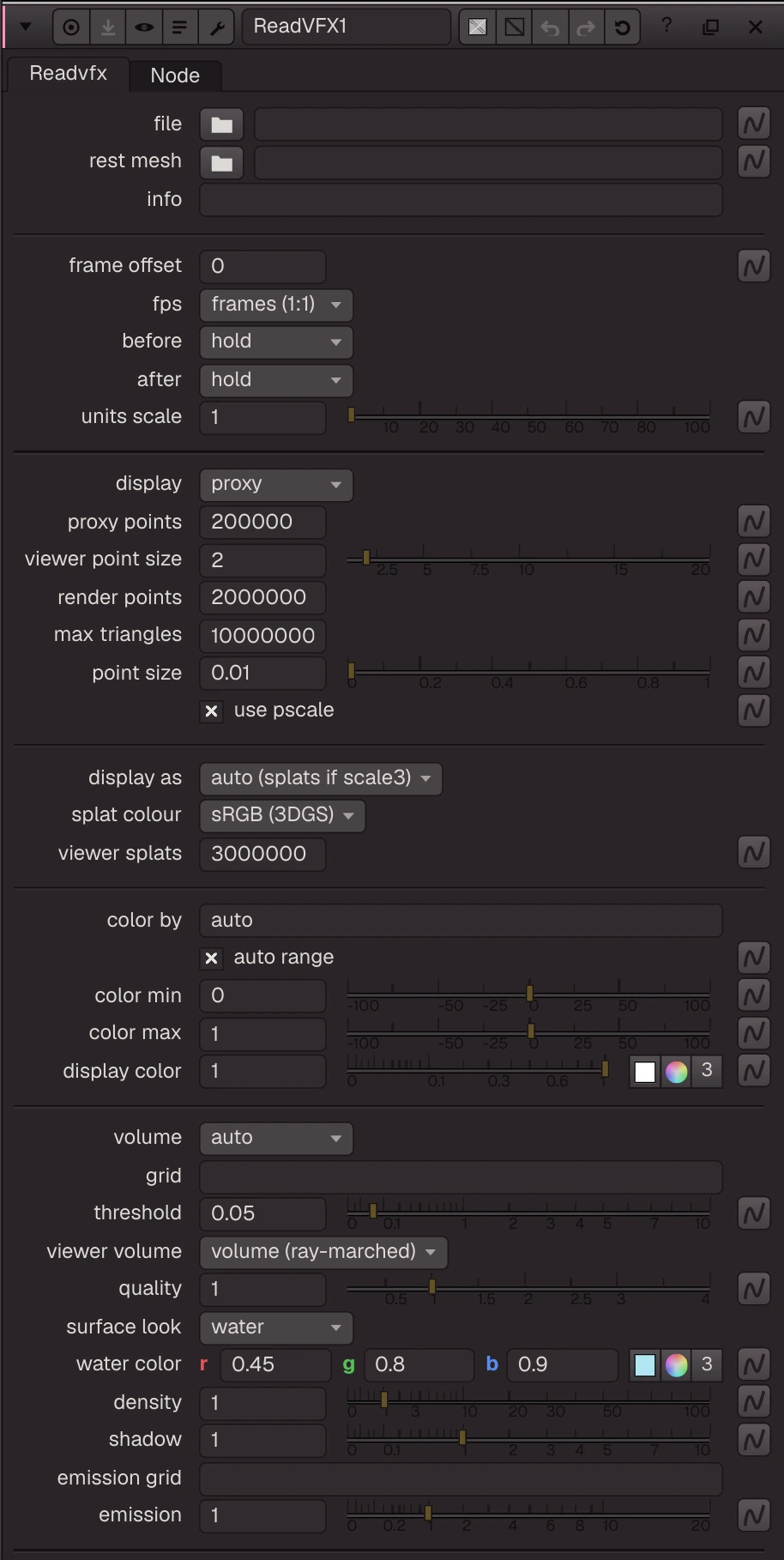Open animation menu for quality
Image resolution: width=784 pixels, height=1560 pixels.
[x=754, y=1288]
